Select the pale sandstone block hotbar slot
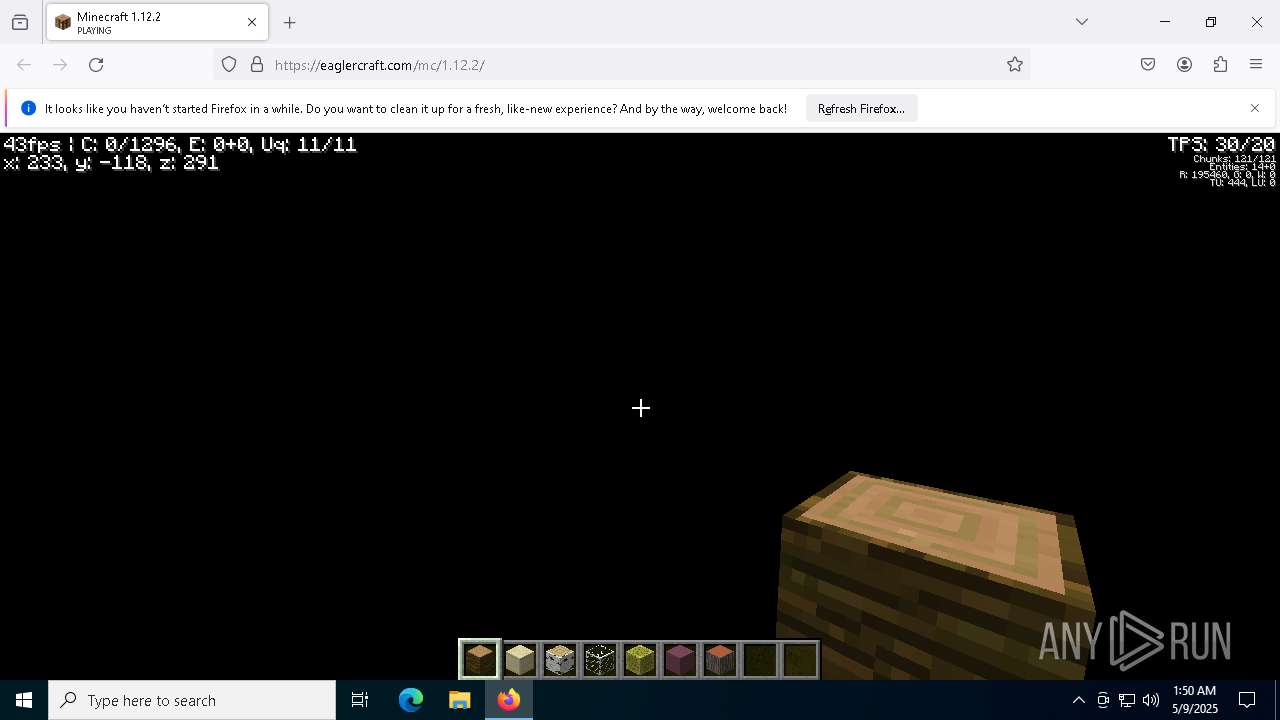The image size is (1280, 720). tap(520, 660)
